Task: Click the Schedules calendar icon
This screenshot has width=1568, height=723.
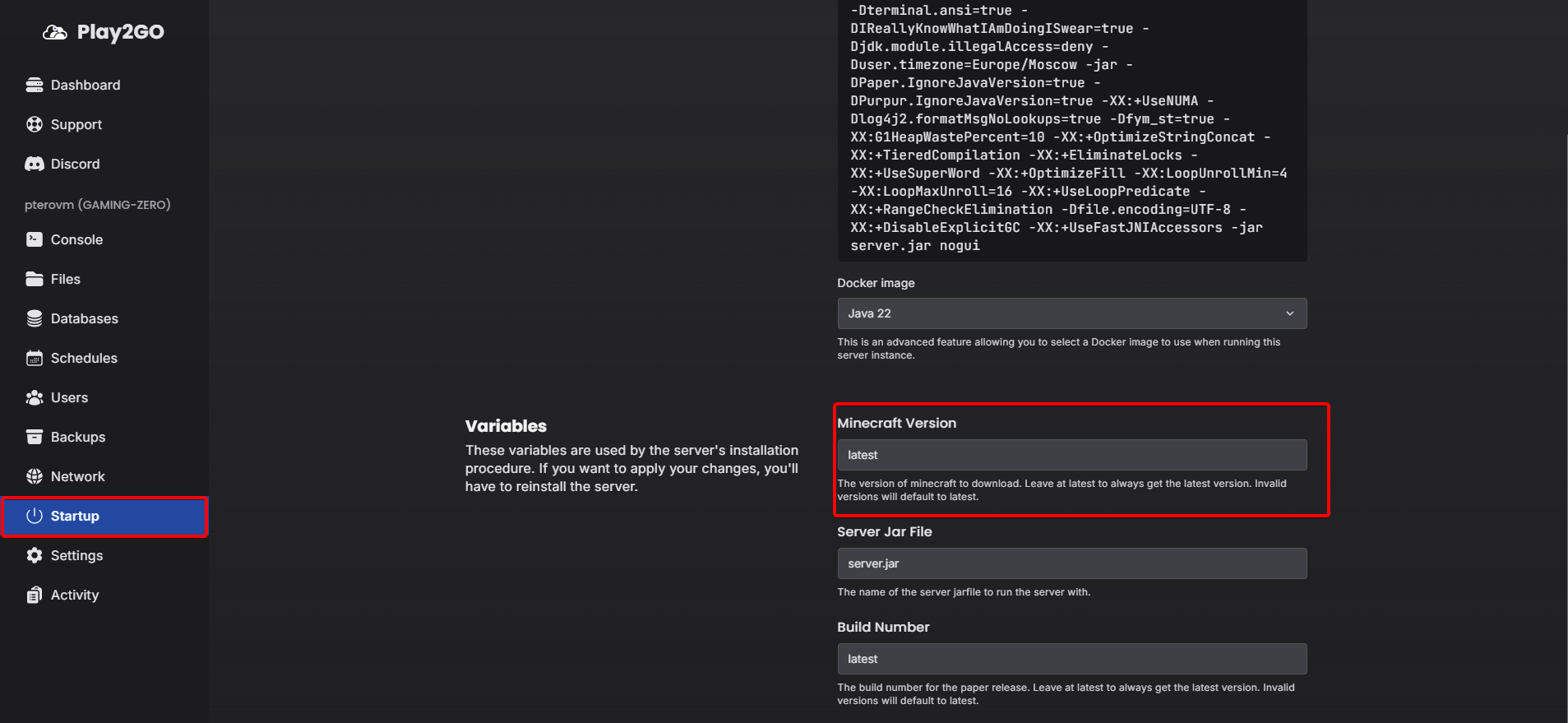Action: 35,358
